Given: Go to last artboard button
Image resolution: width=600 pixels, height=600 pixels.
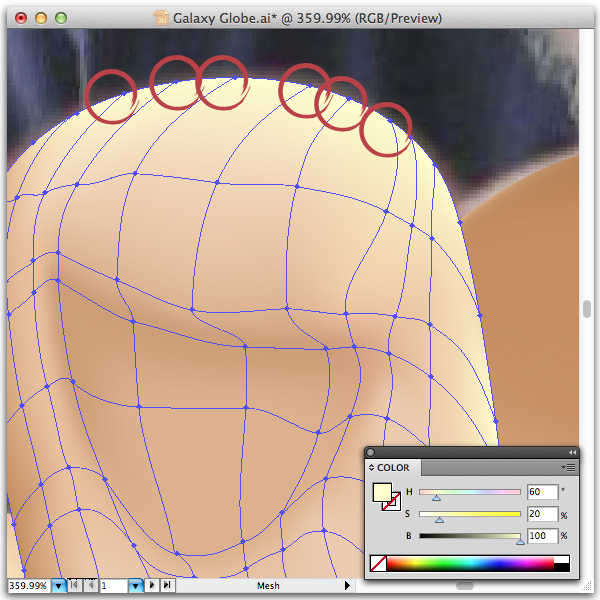Looking at the screenshot, I should coord(167,585).
